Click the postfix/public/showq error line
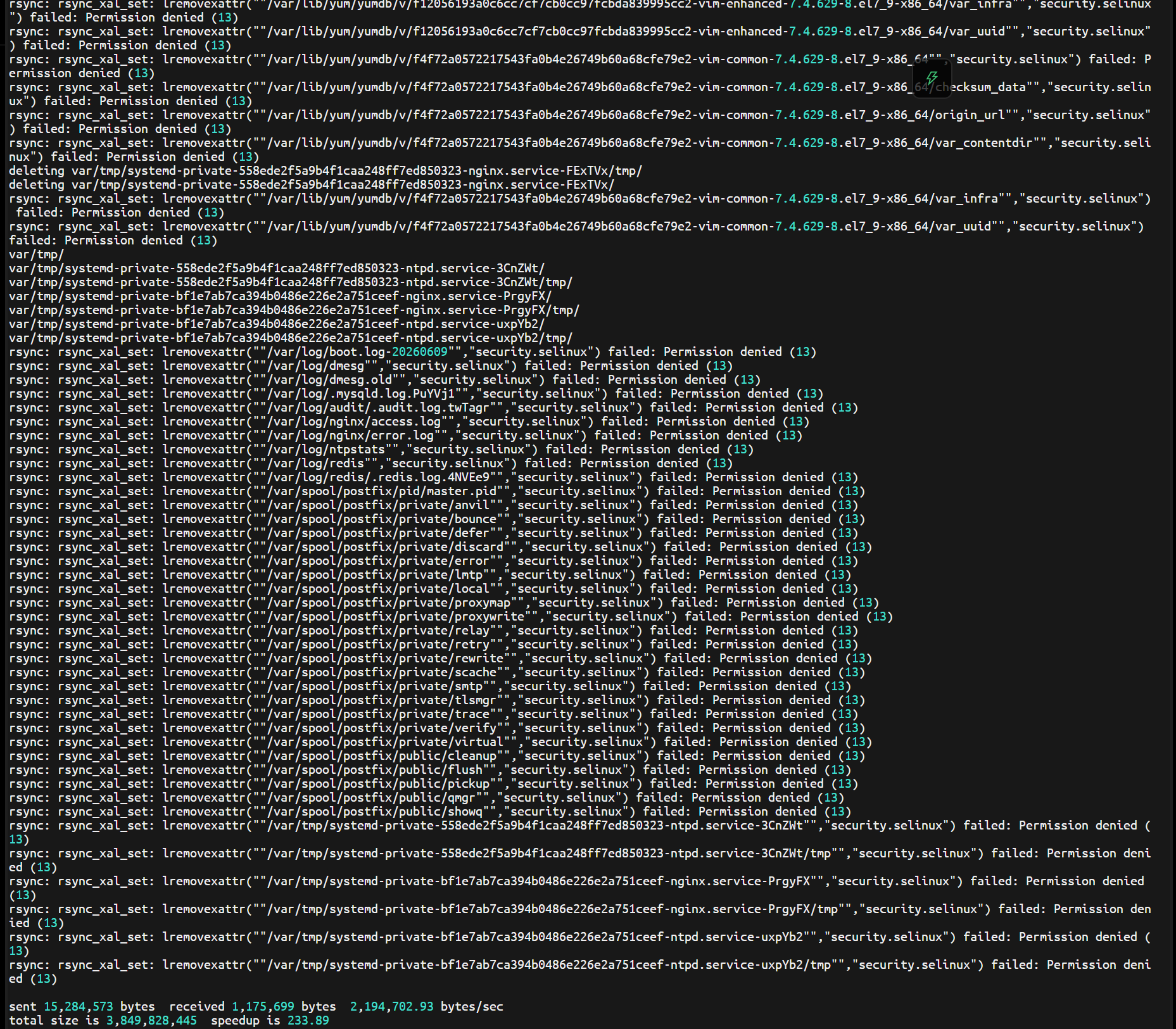This screenshot has width=1176, height=1029. click(x=430, y=812)
